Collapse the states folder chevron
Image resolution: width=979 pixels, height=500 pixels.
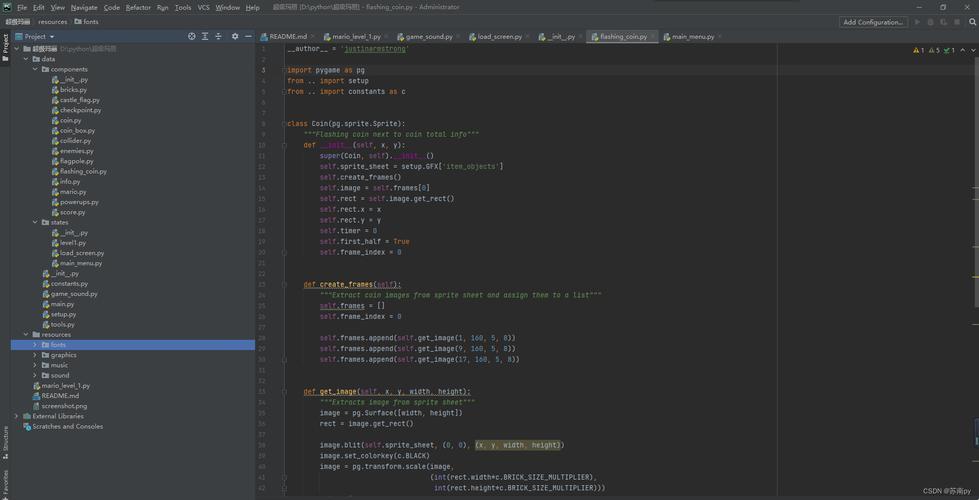[36, 222]
